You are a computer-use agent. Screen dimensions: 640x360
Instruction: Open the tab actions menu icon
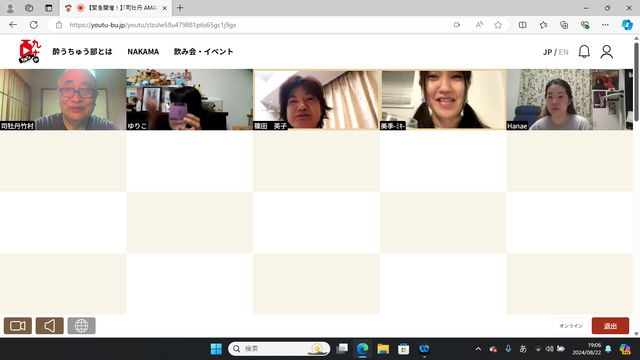click(x=49, y=8)
